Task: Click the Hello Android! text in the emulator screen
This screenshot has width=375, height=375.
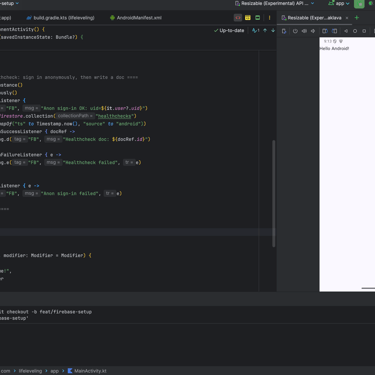Action: (x=334, y=49)
